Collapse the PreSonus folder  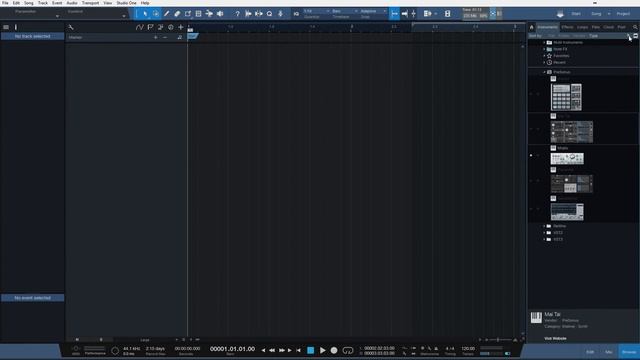[x=544, y=72]
